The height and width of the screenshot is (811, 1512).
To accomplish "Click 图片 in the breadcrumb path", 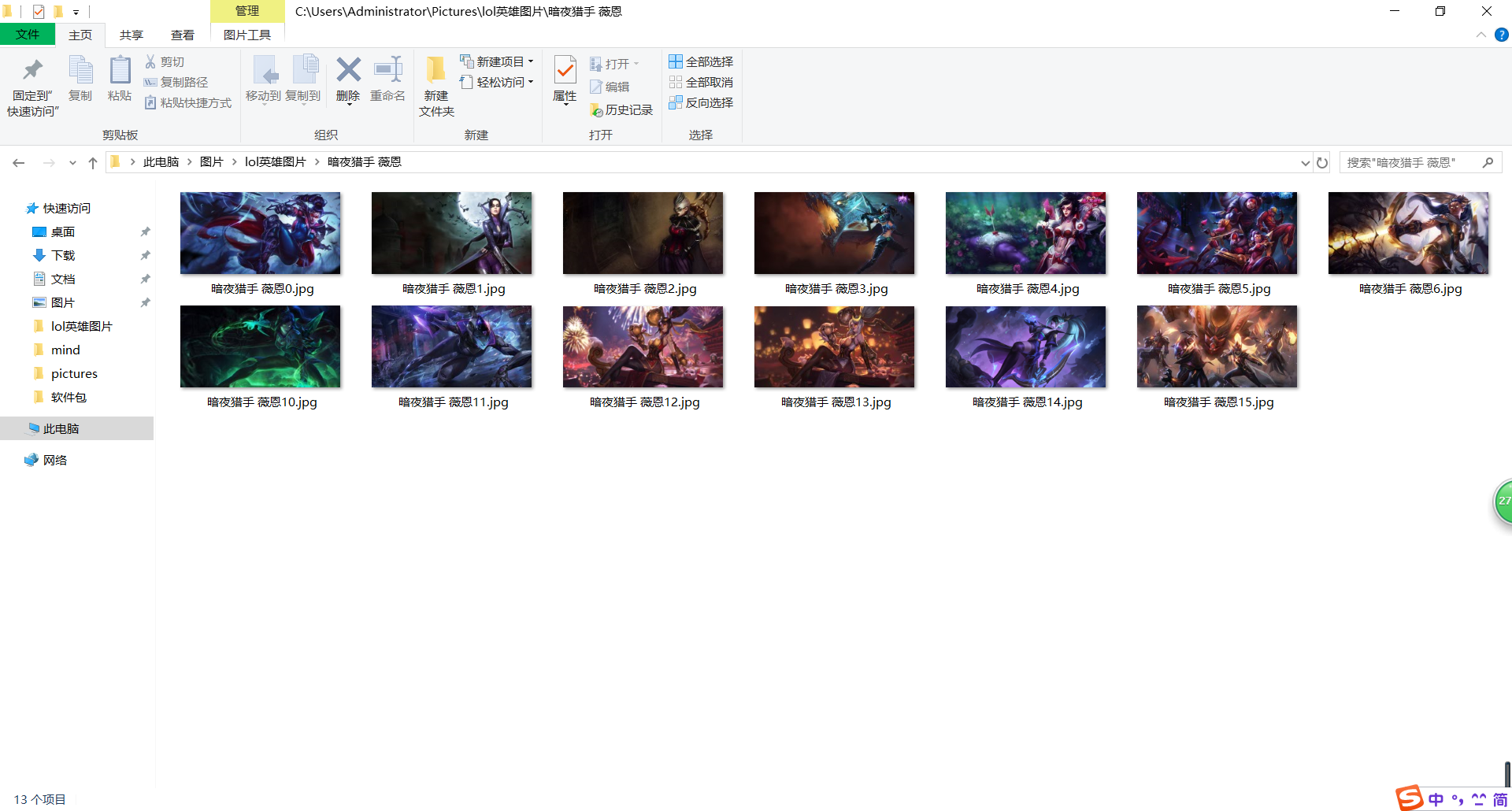I will click(x=211, y=161).
